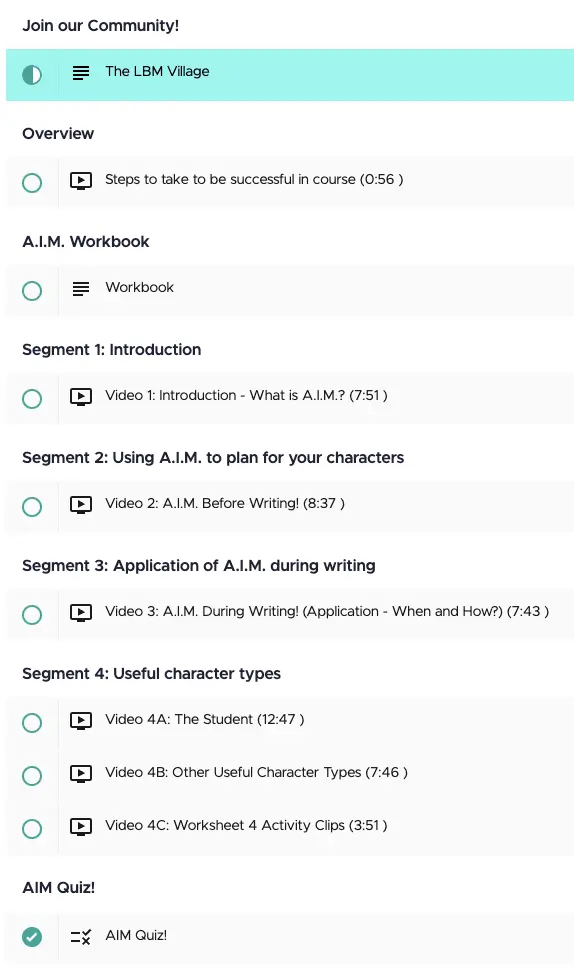Select the highlighted The LBM Village row
The height and width of the screenshot is (974, 574).
pyautogui.click(x=290, y=75)
